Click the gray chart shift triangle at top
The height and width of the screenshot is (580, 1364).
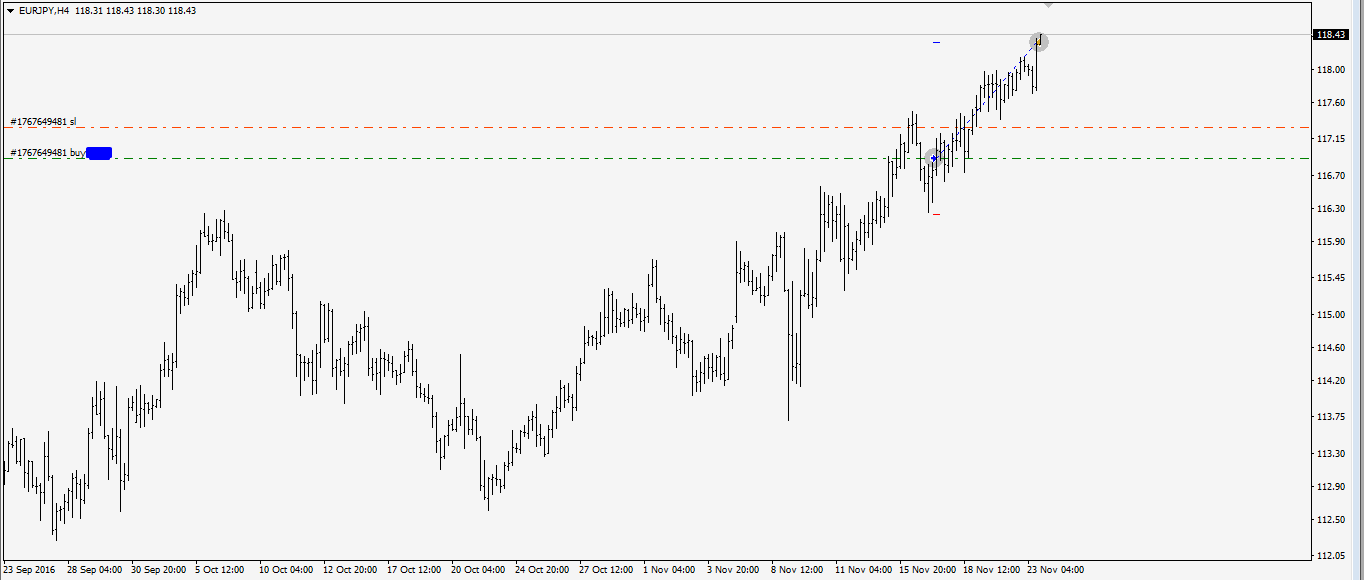(1048, 5)
